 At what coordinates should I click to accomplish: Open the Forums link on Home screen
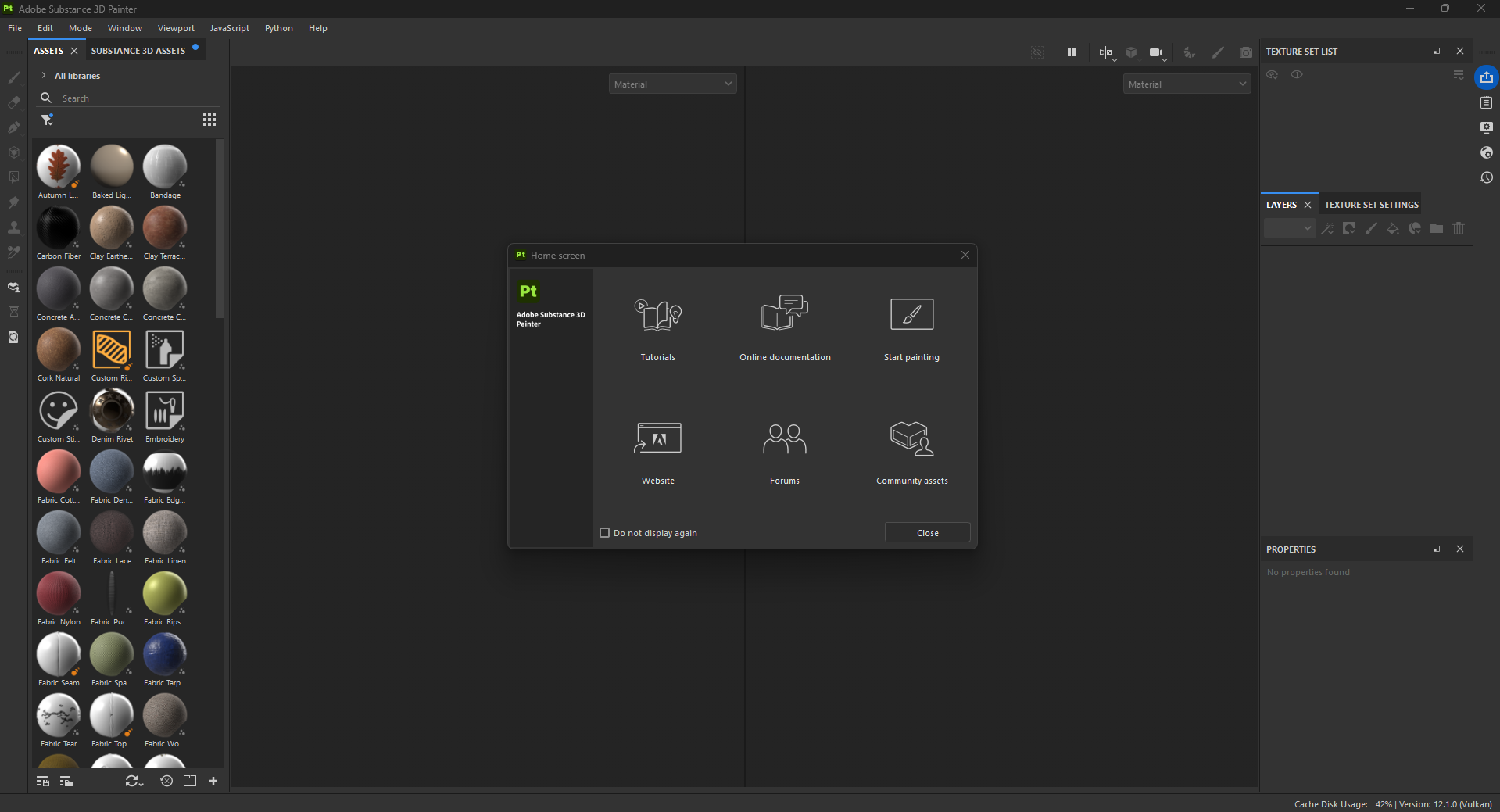tap(785, 453)
